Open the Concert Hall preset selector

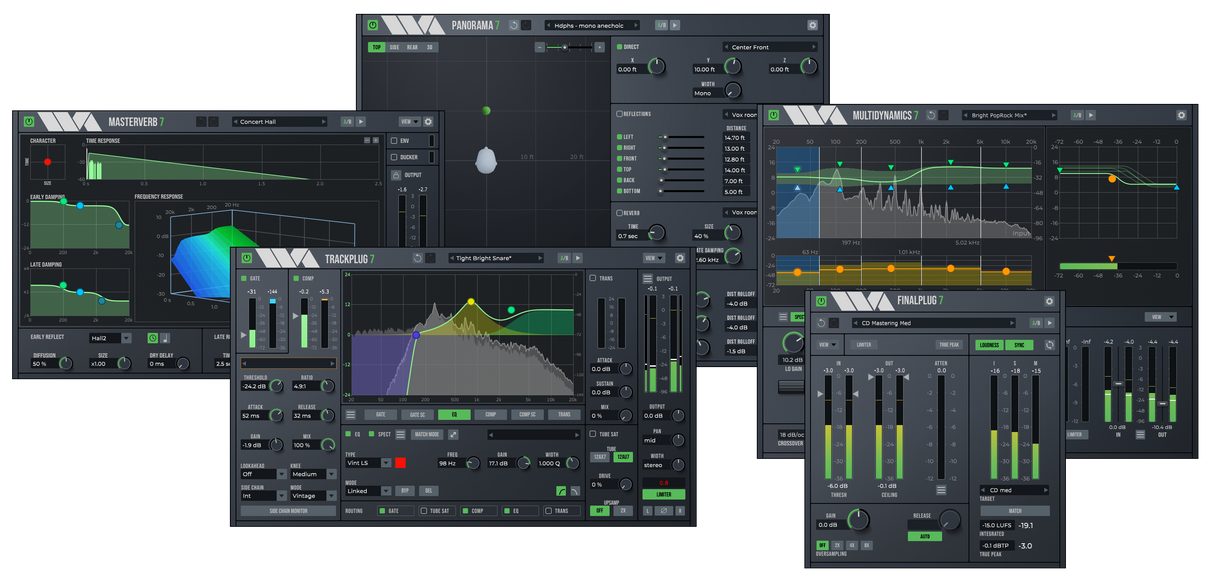click(x=280, y=122)
